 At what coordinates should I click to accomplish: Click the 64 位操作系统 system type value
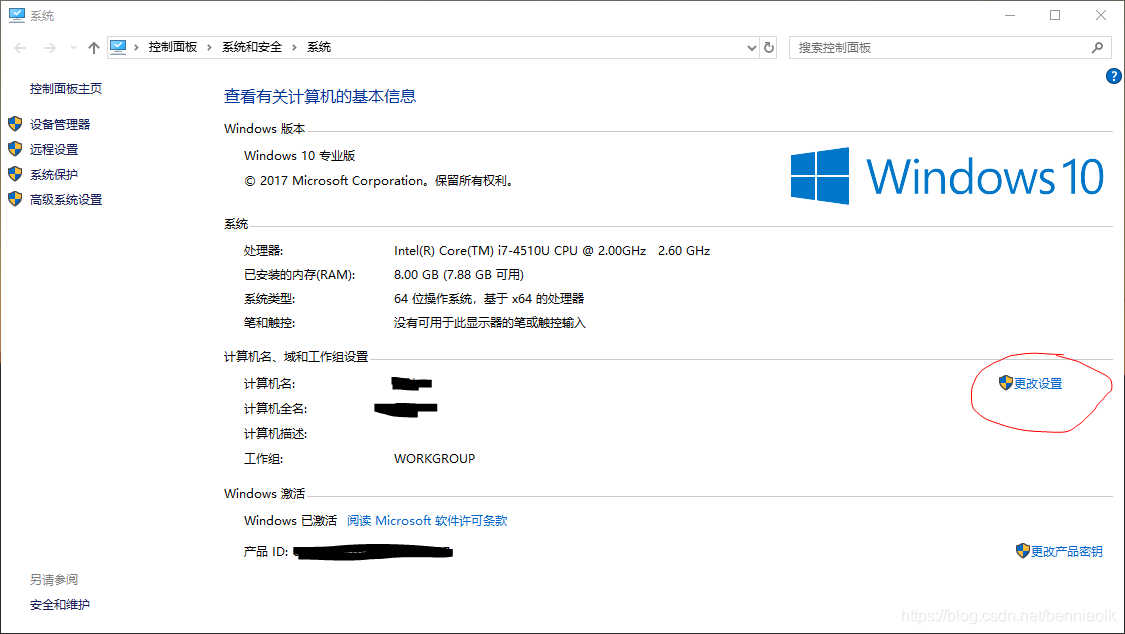click(489, 298)
